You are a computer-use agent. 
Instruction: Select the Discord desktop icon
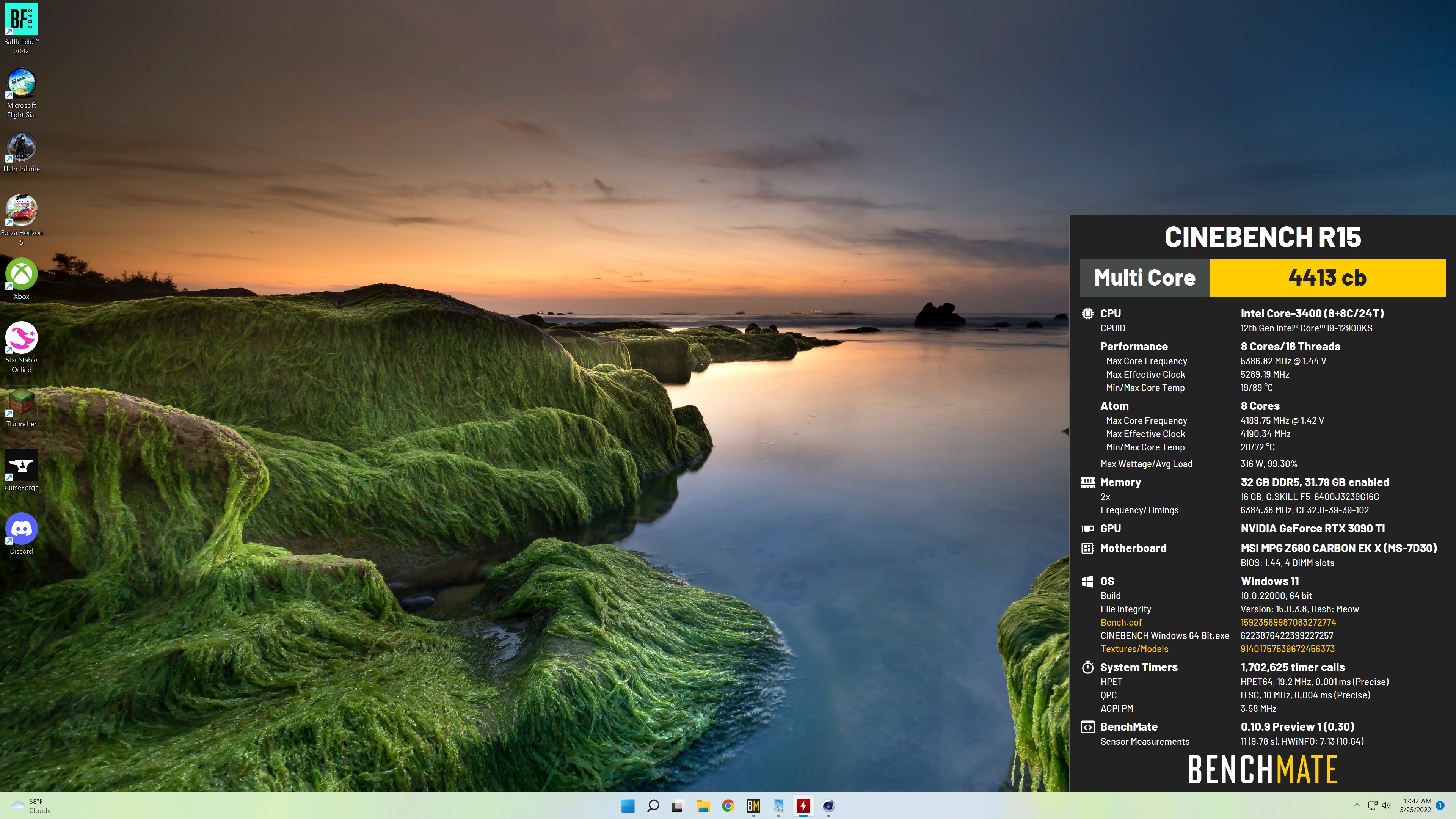[22, 533]
